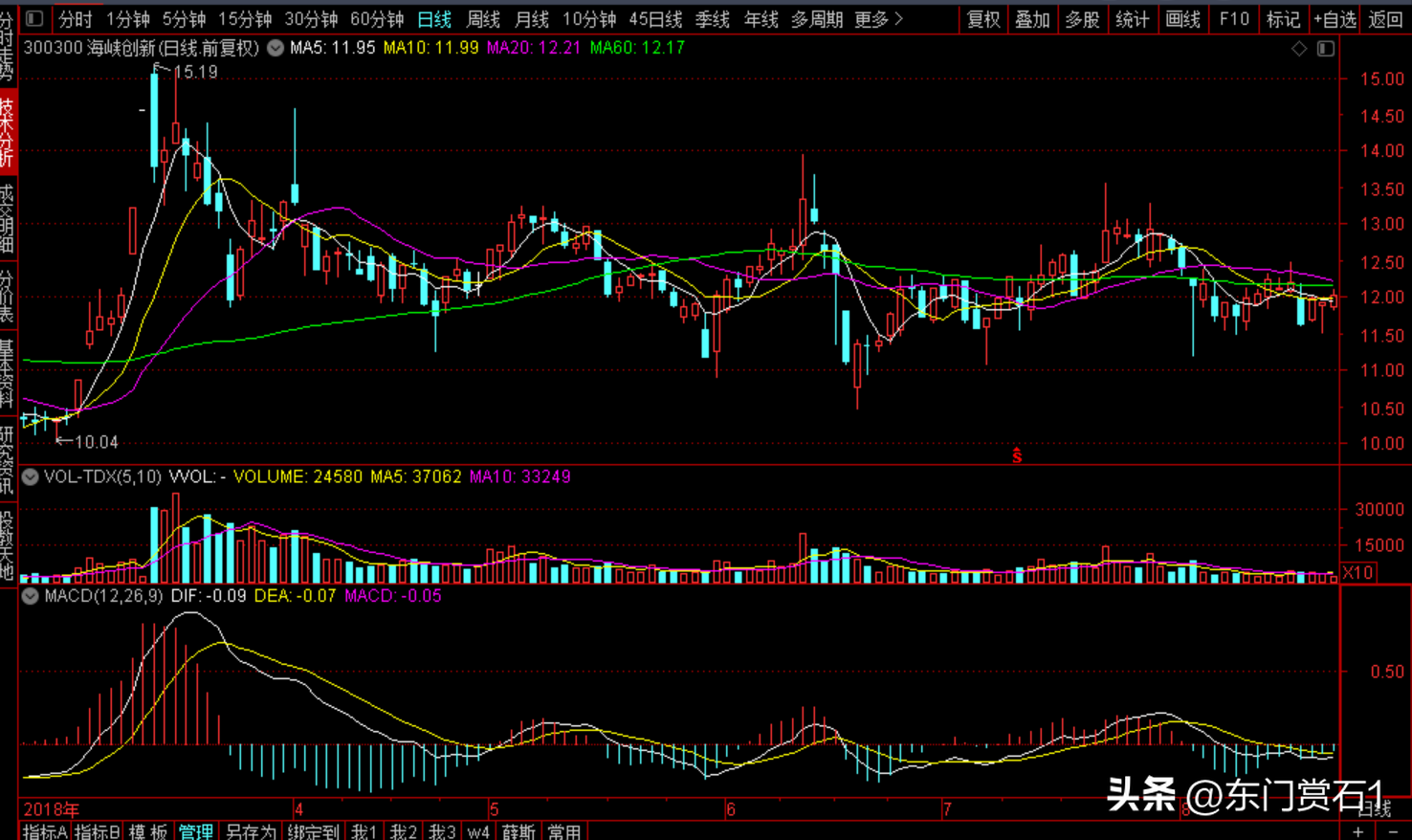This screenshot has width=1412, height=840.
Task: Open the 画线 drawing tools
Action: point(1182,19)
